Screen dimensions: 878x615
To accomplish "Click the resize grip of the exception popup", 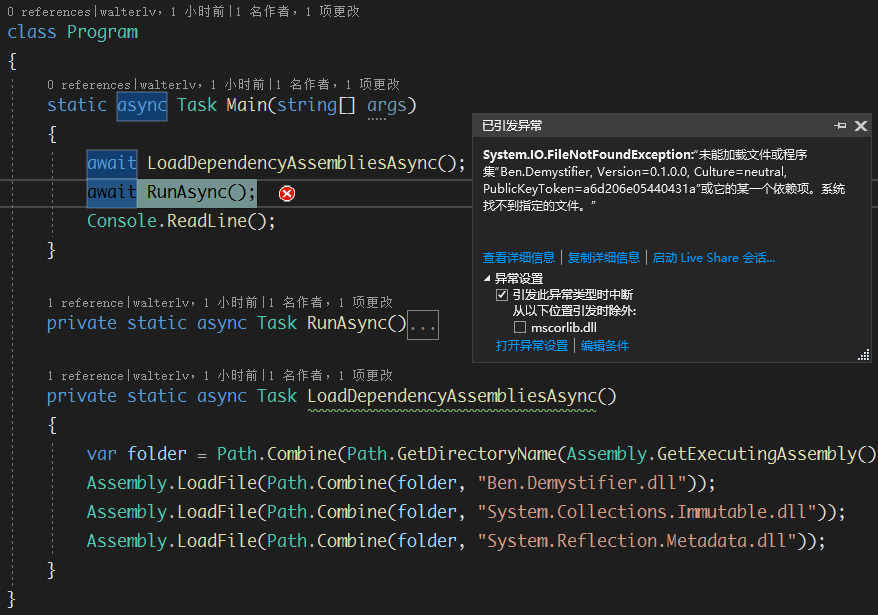I will click(863, 355).
